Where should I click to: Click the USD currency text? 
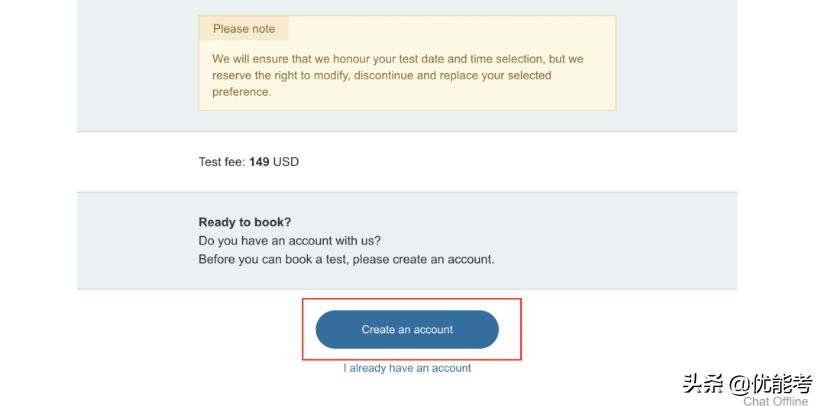(286, 162)
